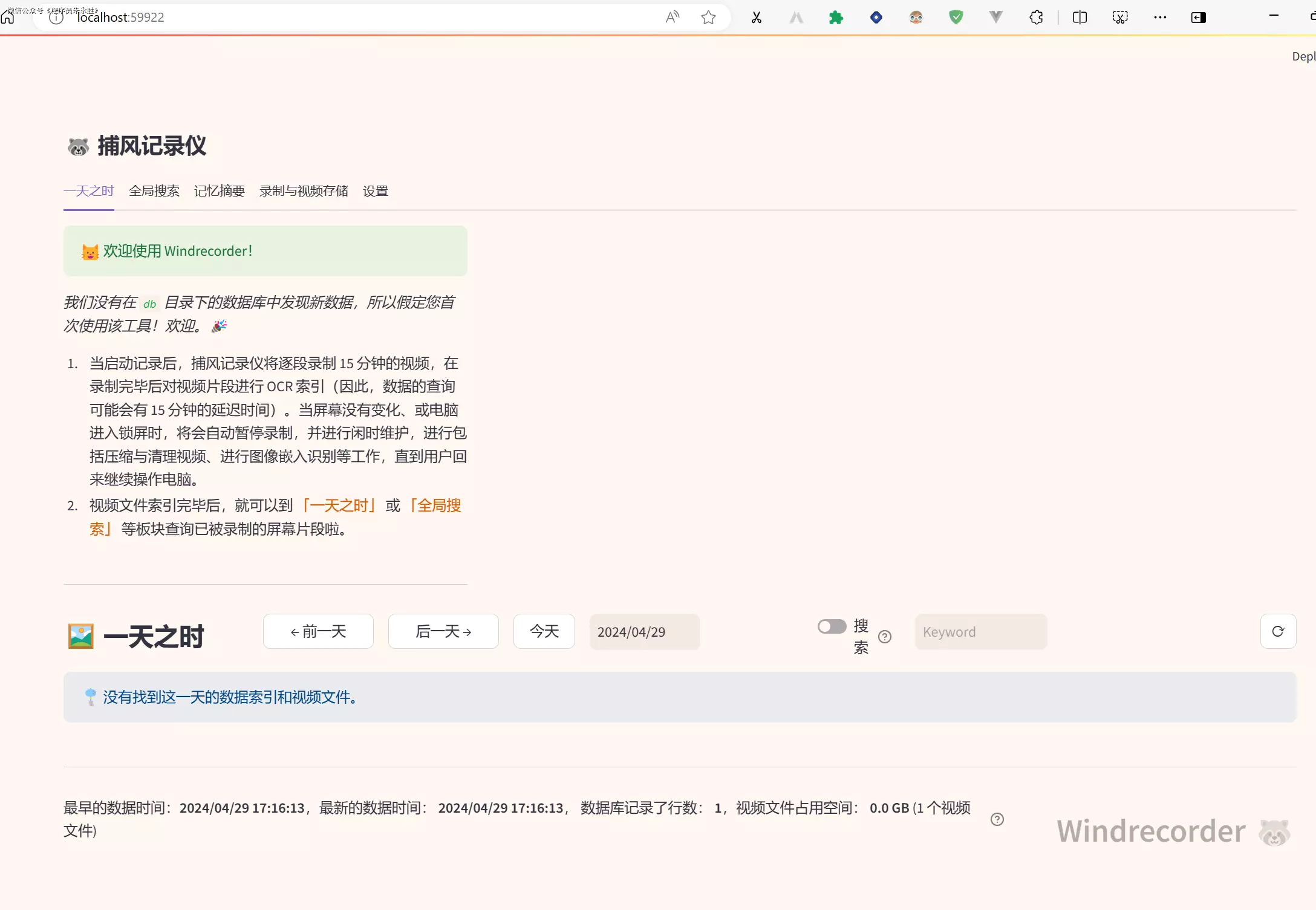Screen dimensions: 1316x910
Task: Click the green shield extension icon
Action: [956, 18]
